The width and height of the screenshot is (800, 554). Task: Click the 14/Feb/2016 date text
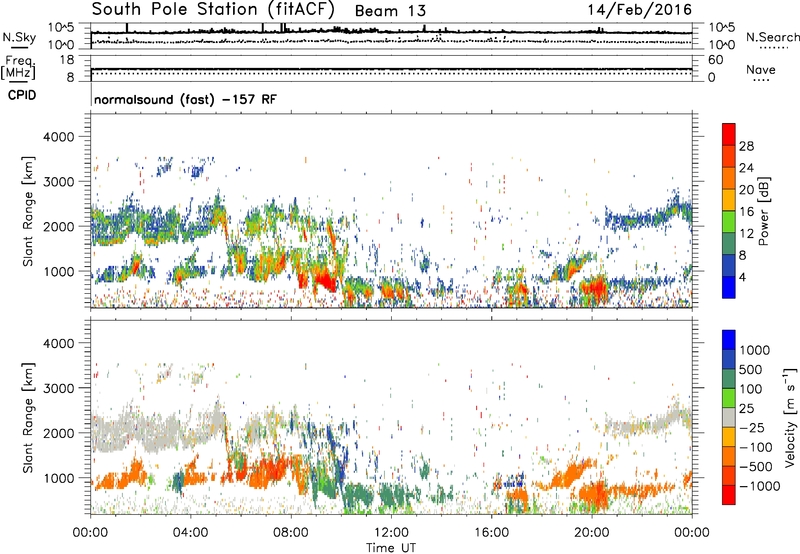[640, 10]
